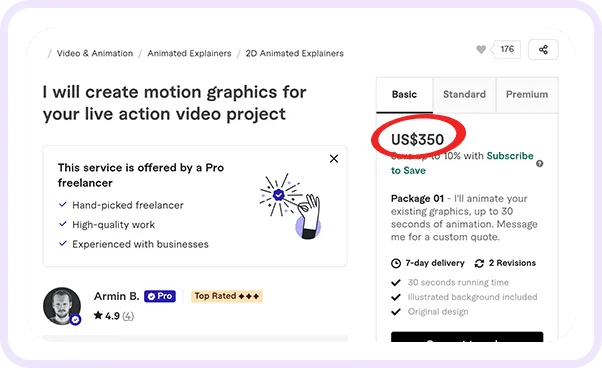Click the blue Pro badge
602x368 pixels.
point(160,296)
